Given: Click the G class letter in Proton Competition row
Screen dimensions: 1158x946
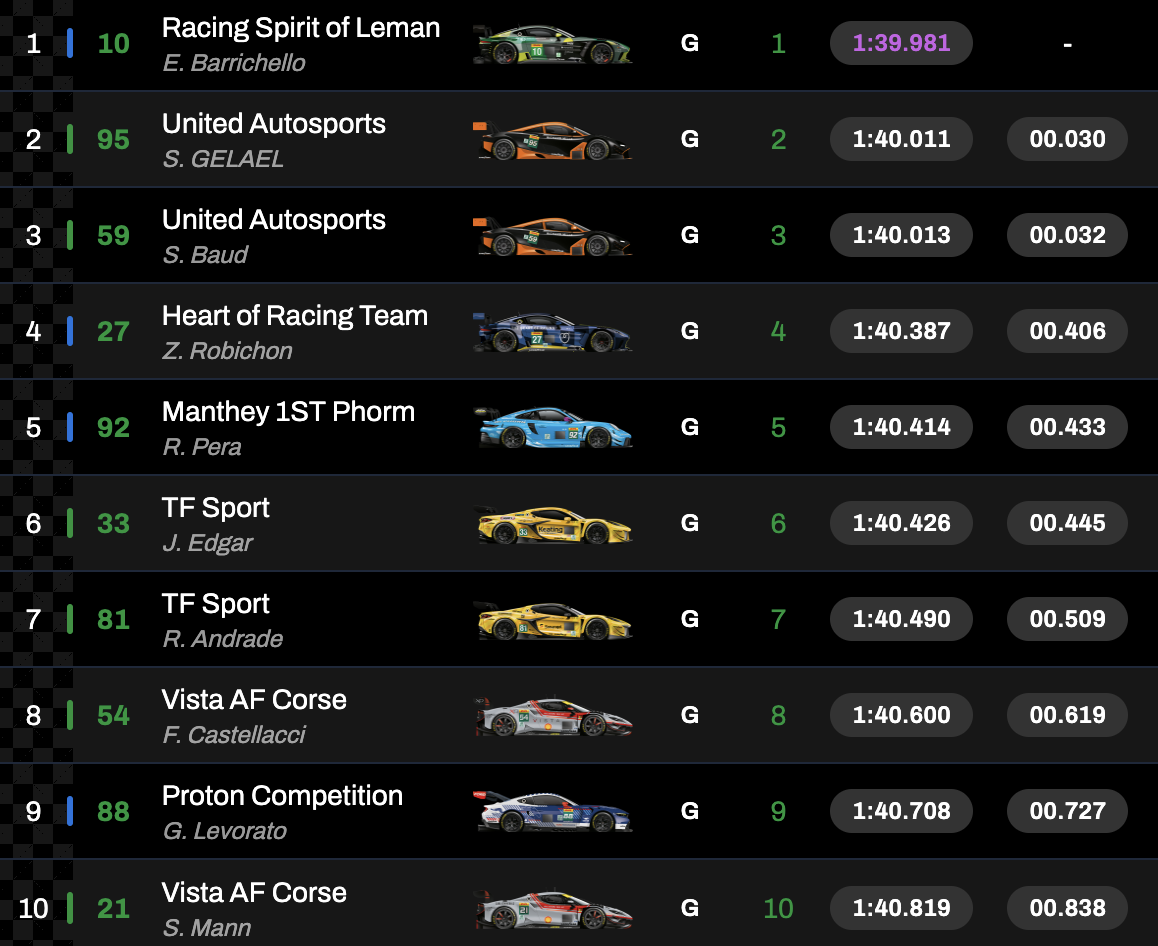Looking at the screenshot, I should coord(690,811).
